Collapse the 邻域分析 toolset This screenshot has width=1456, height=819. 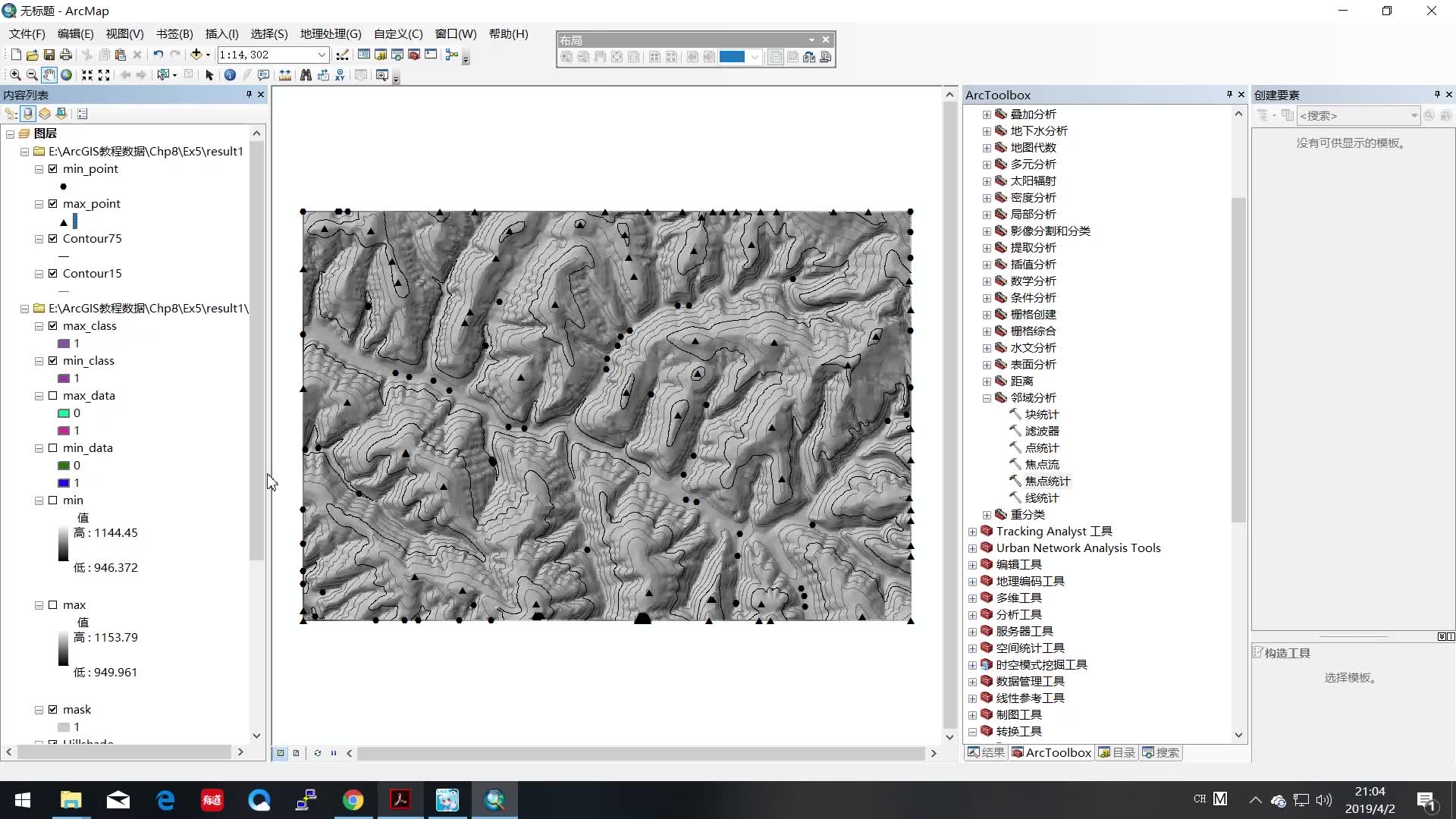[x=987, y=398]
